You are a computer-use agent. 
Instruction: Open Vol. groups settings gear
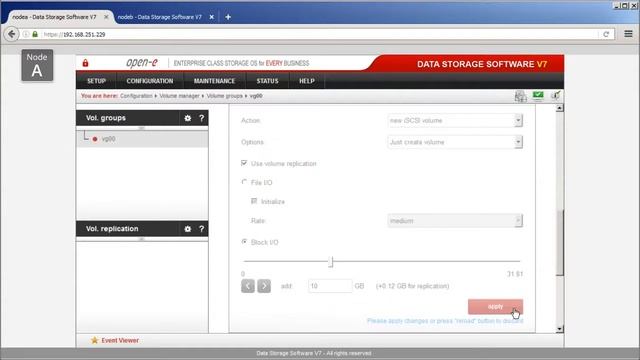coord(188,118)
